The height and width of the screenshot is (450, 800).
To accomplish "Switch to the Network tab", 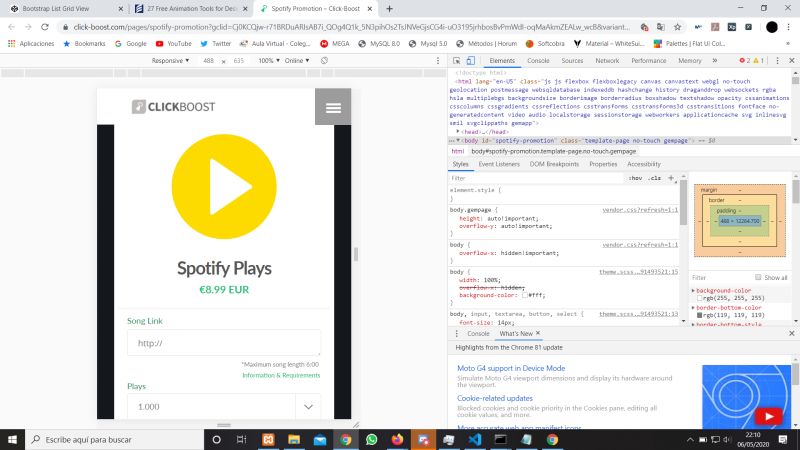I will [607, 61].
